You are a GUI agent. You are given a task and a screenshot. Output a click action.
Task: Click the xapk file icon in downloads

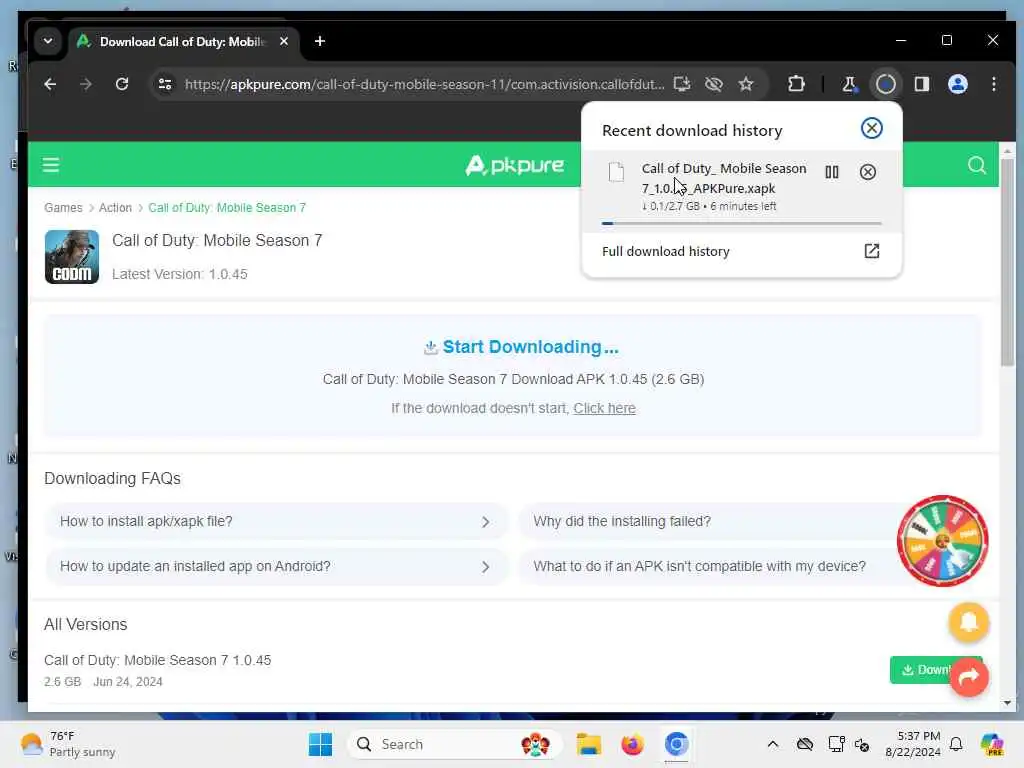click(x=616, y=172)
